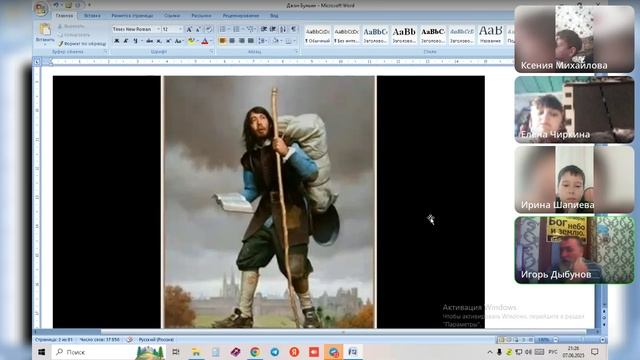This screenshot has width=640, height=360.
Task: Click bulleted list icon
Action: click(223, 29)
